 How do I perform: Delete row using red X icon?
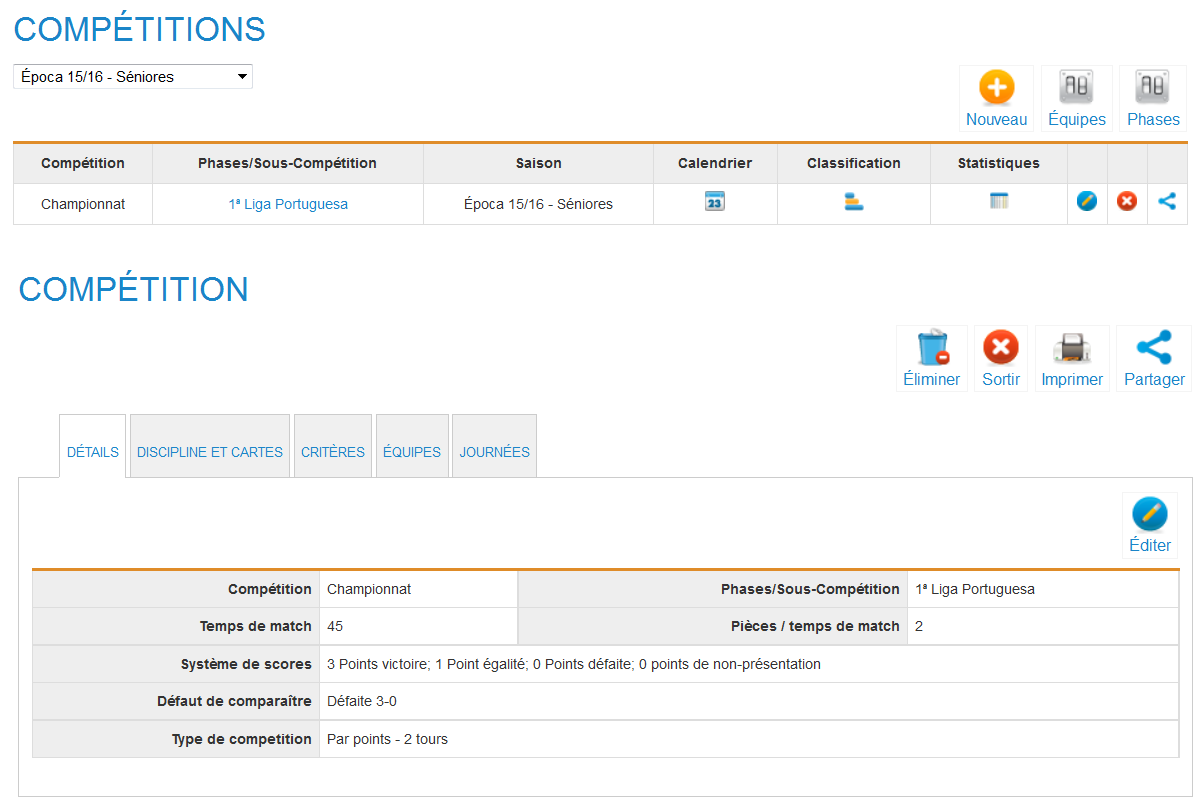pyautogui.click(x=1127, y=202)
